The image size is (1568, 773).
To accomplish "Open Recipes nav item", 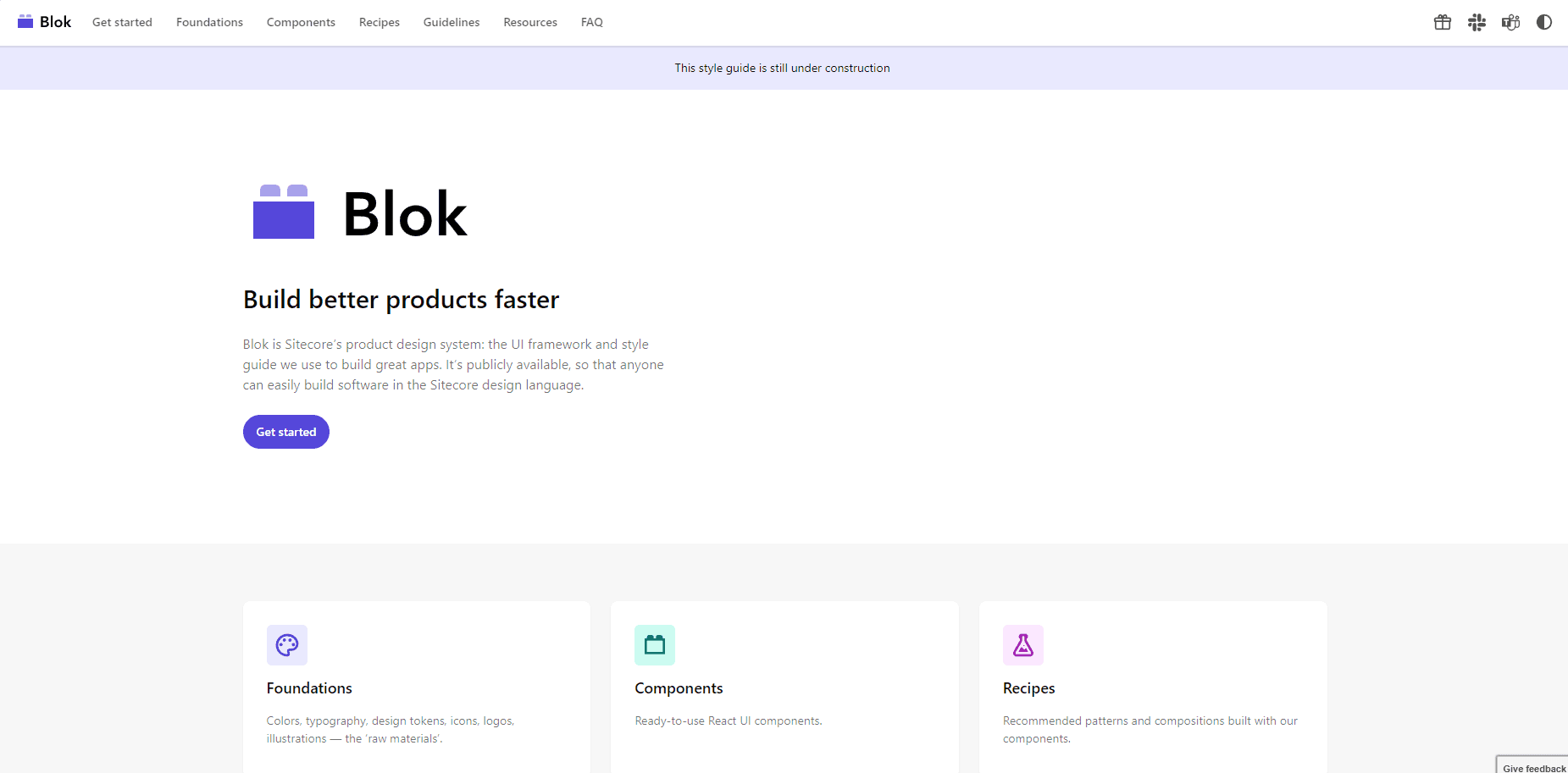I will point(380,22).
